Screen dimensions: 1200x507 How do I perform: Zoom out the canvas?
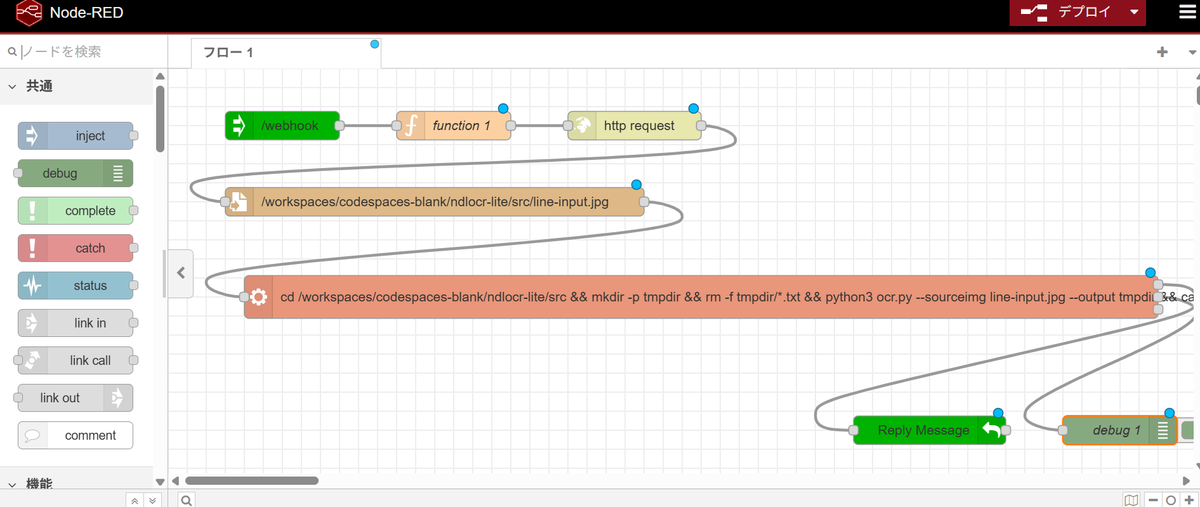click(1154, 499)
